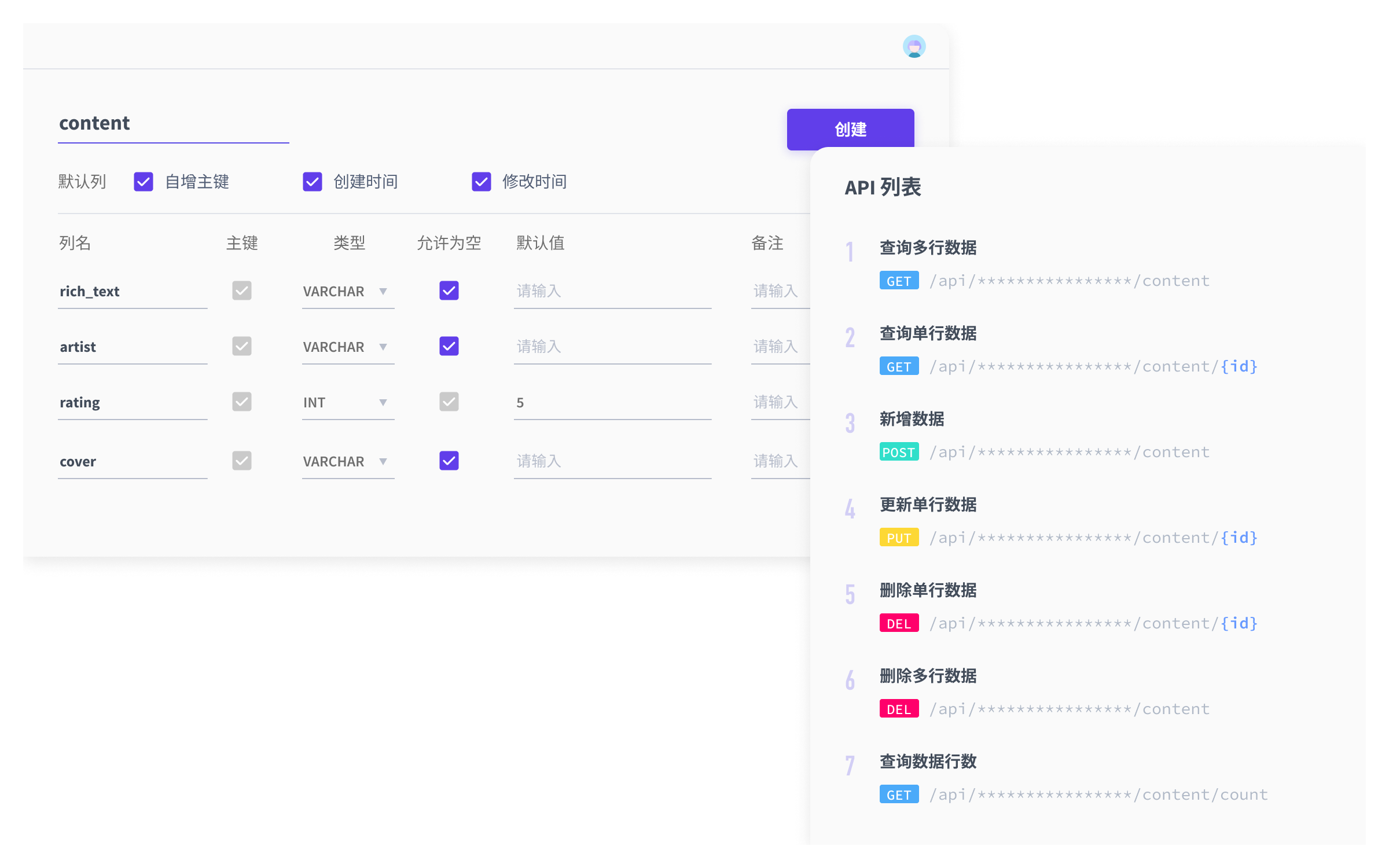Toggle the 创建时间 checkbox

pyautogui.click(x=313, y=182)
